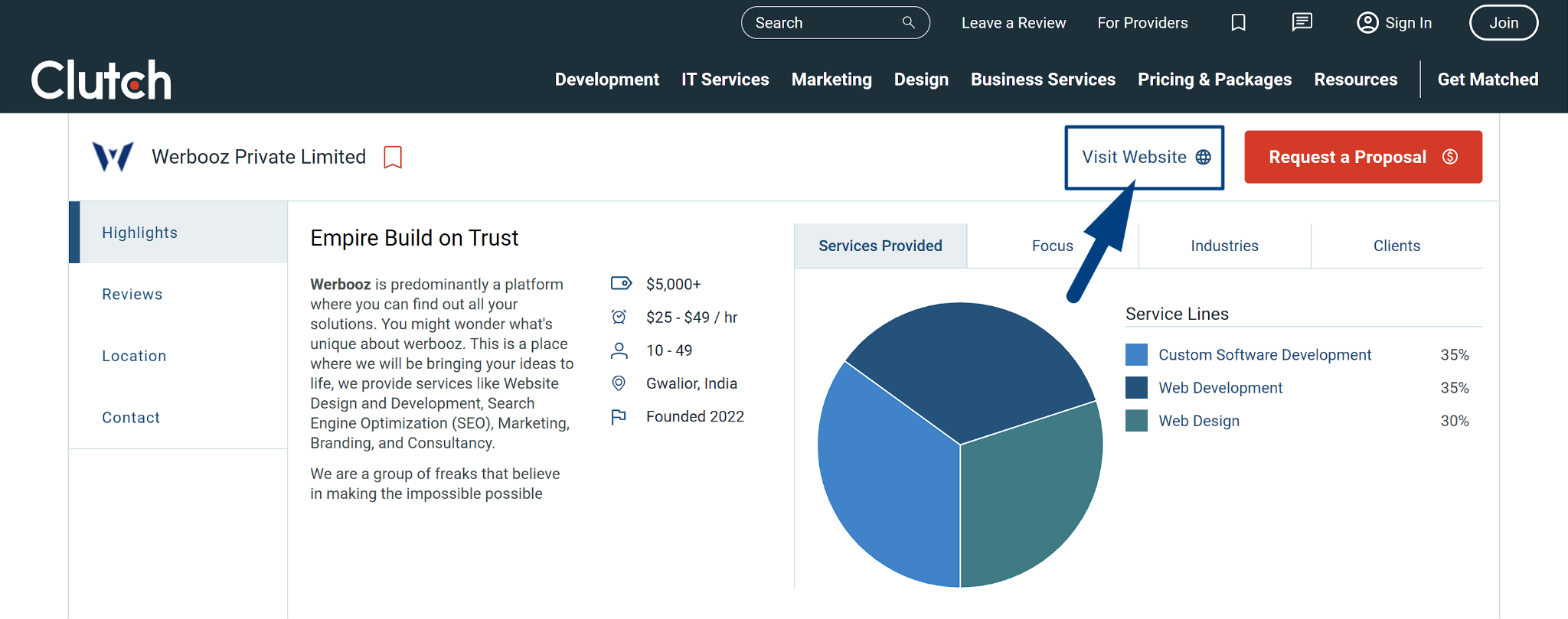Image resolution: width=1568 pixels, height=619 pixels.
Task: Select Highlights in side navigation
Action: click(x=178, y=233)
